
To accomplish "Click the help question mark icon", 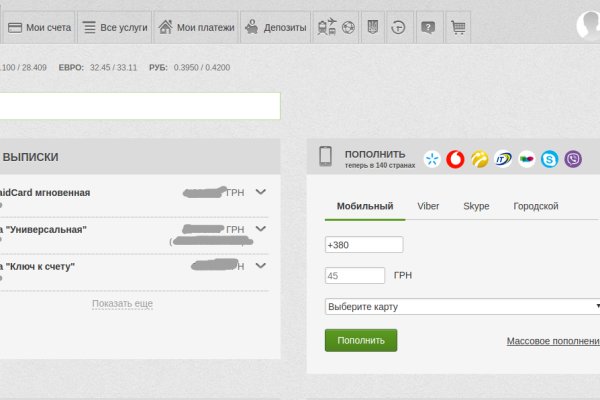I will pos(428,28).
